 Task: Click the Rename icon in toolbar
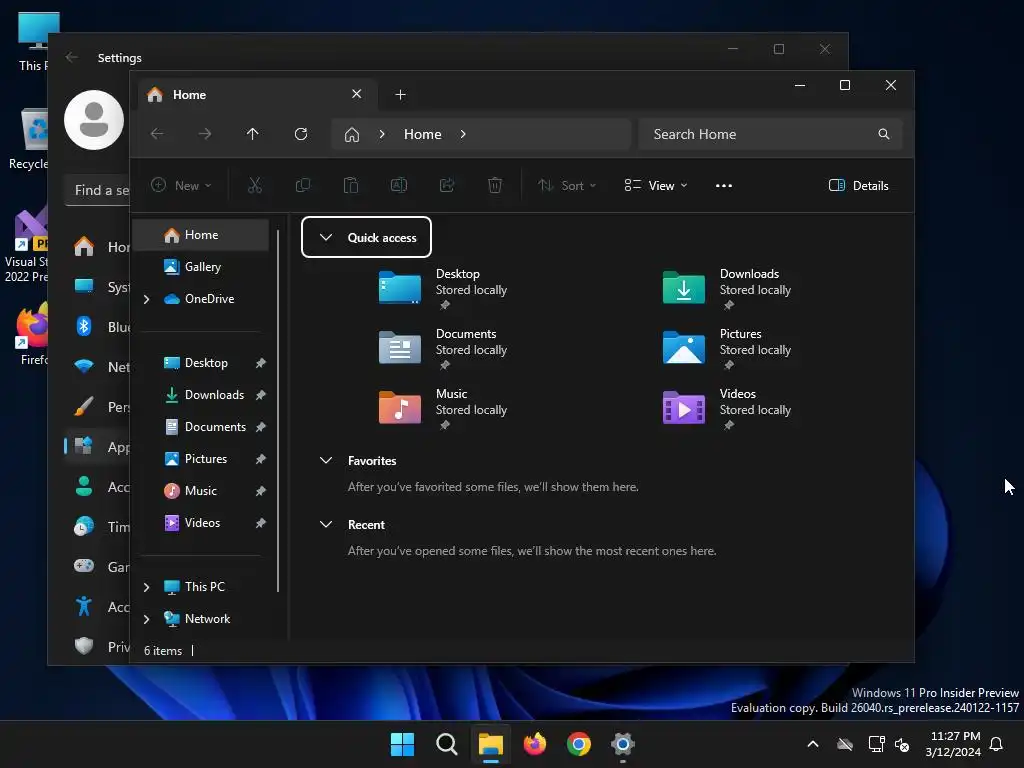click(399, 185)
